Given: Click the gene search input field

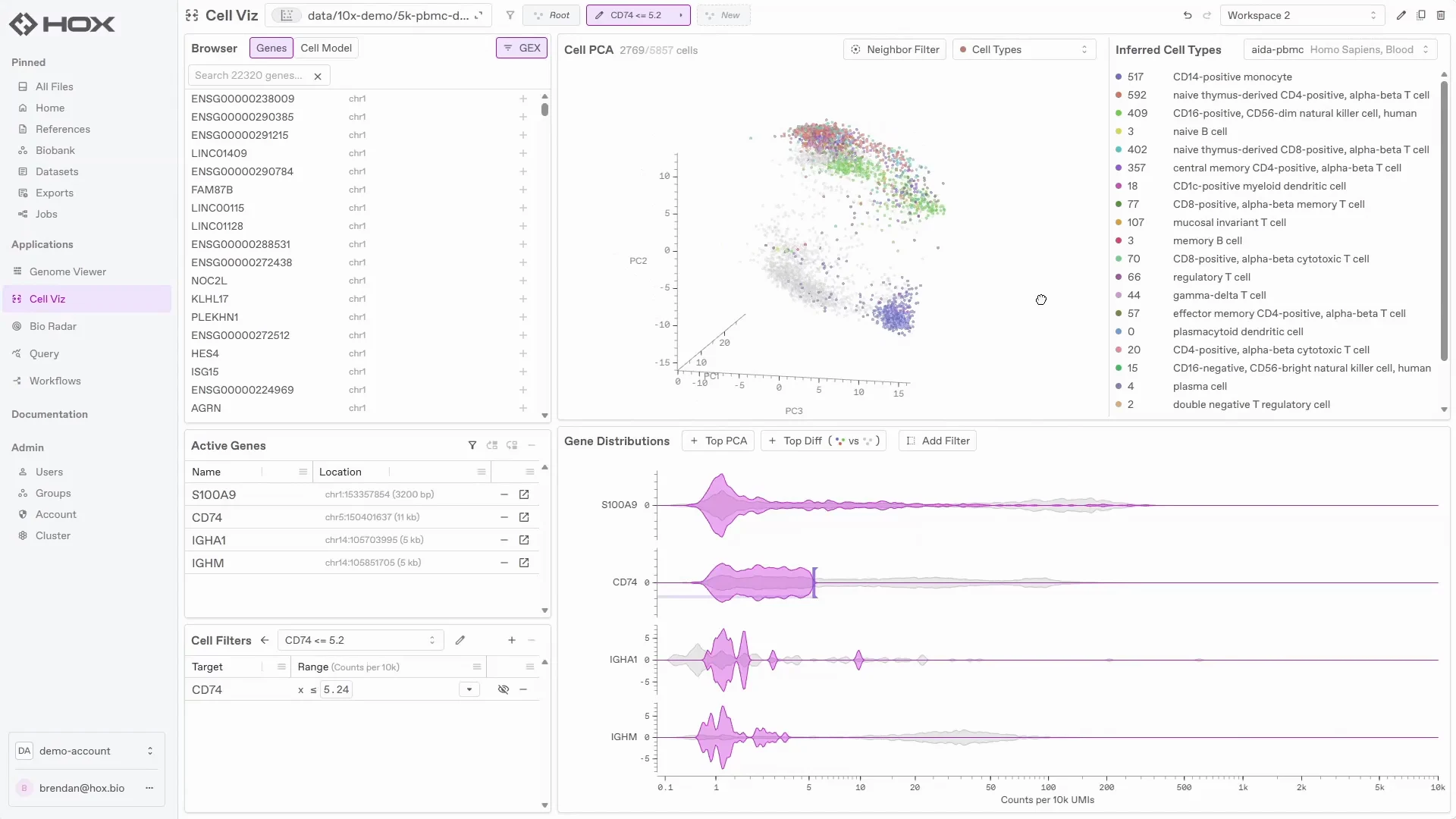Looking at the screenshot, I should 250,75.
